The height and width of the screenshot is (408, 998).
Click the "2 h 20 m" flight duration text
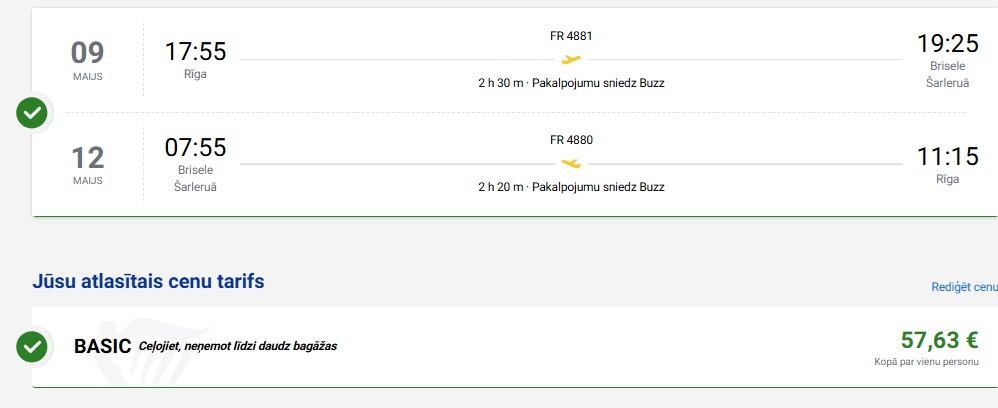pos(500,187)
